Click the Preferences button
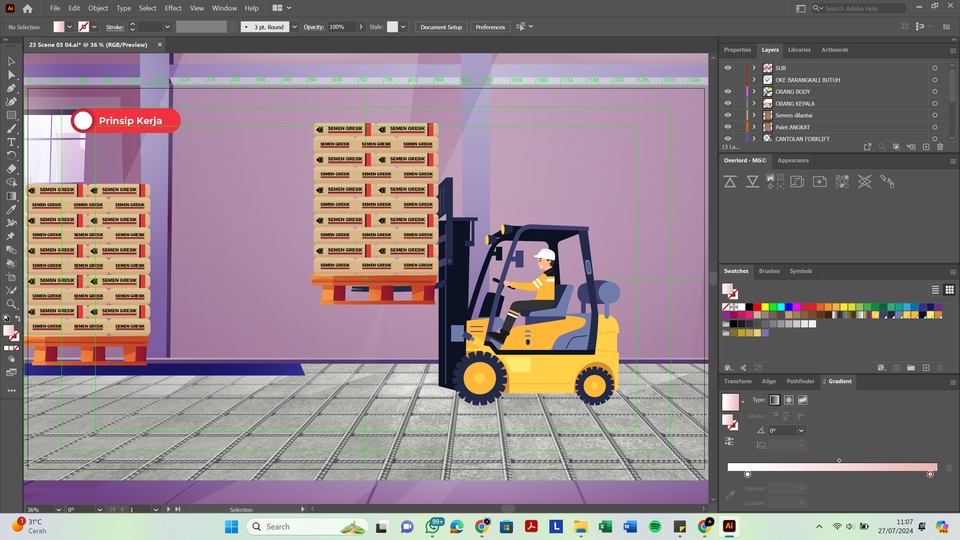The width and height of the screenshot is (960, 540). pos(490,27)
